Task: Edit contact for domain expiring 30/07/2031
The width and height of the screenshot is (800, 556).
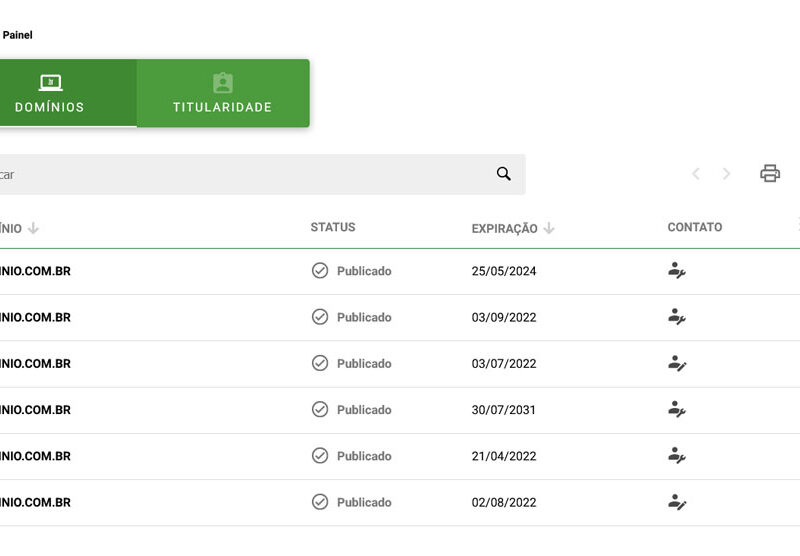Action: tap(677, 410)
